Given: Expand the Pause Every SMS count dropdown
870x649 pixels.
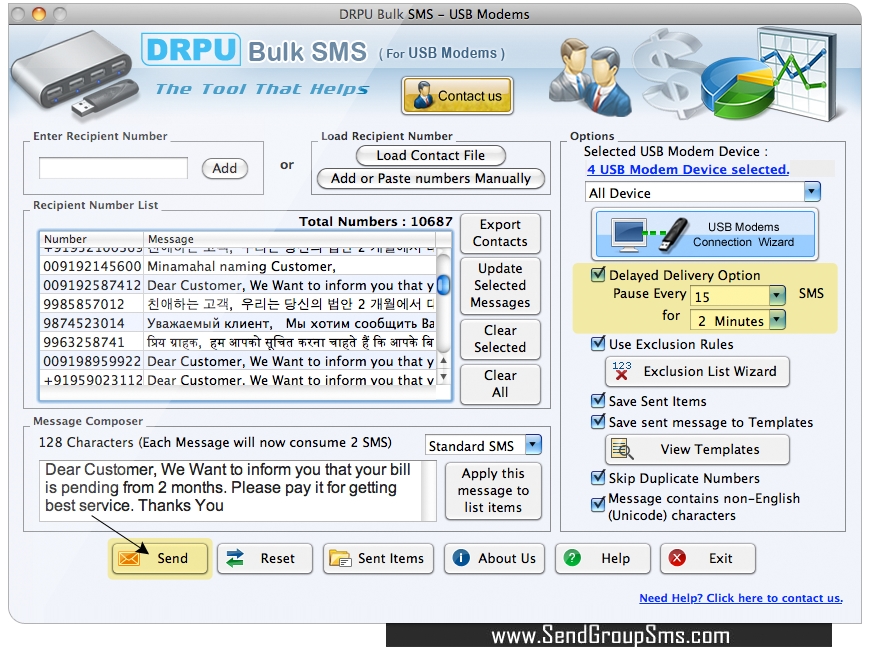Looking at the screenshot, I should click(777, 295).
